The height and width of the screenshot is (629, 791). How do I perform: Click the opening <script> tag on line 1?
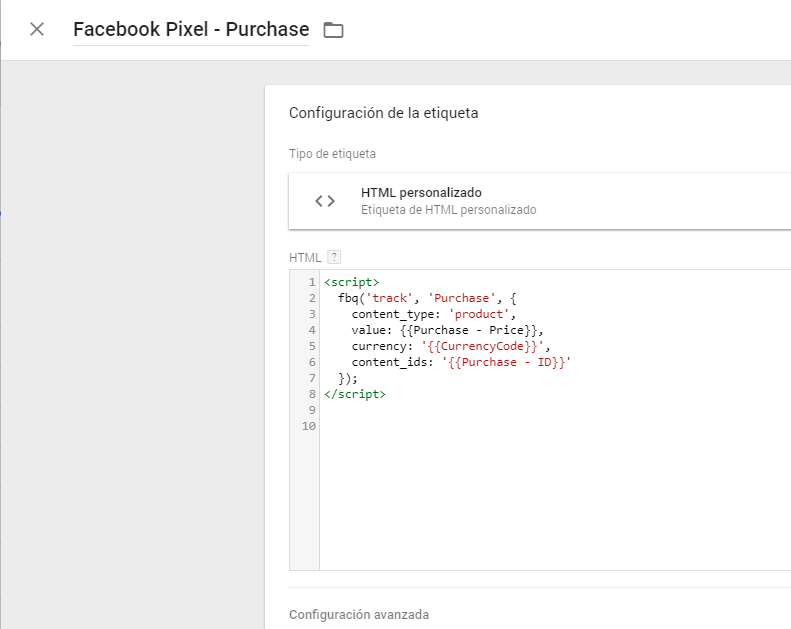click(x=351, y=282)
